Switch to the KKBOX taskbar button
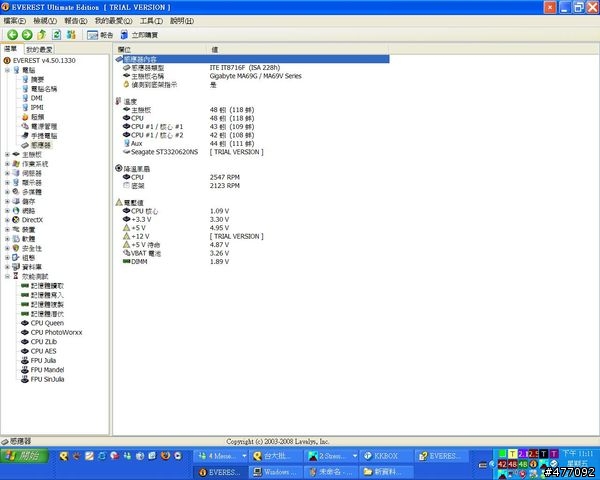 coord(386,456)
